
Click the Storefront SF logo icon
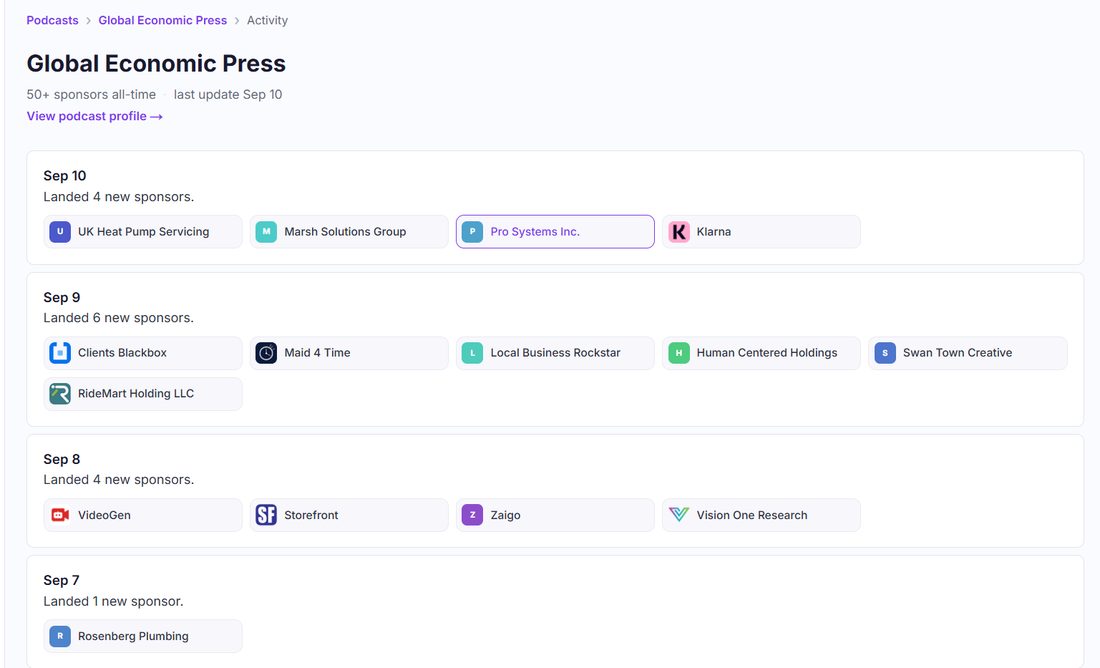pyautogui.click(x=266, y=515)
